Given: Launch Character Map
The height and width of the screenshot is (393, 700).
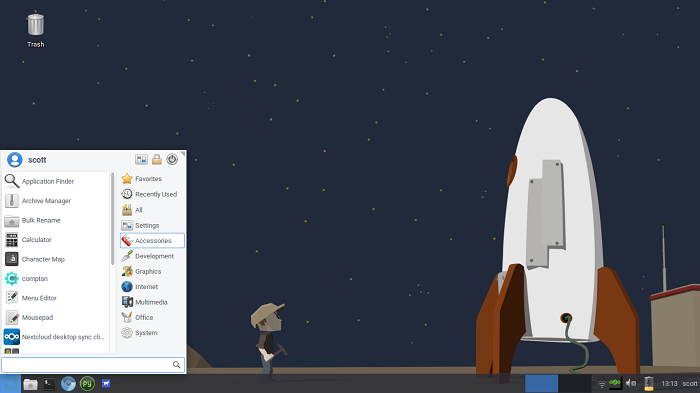Looking at the screenshot, I should (x=55, y=259).
